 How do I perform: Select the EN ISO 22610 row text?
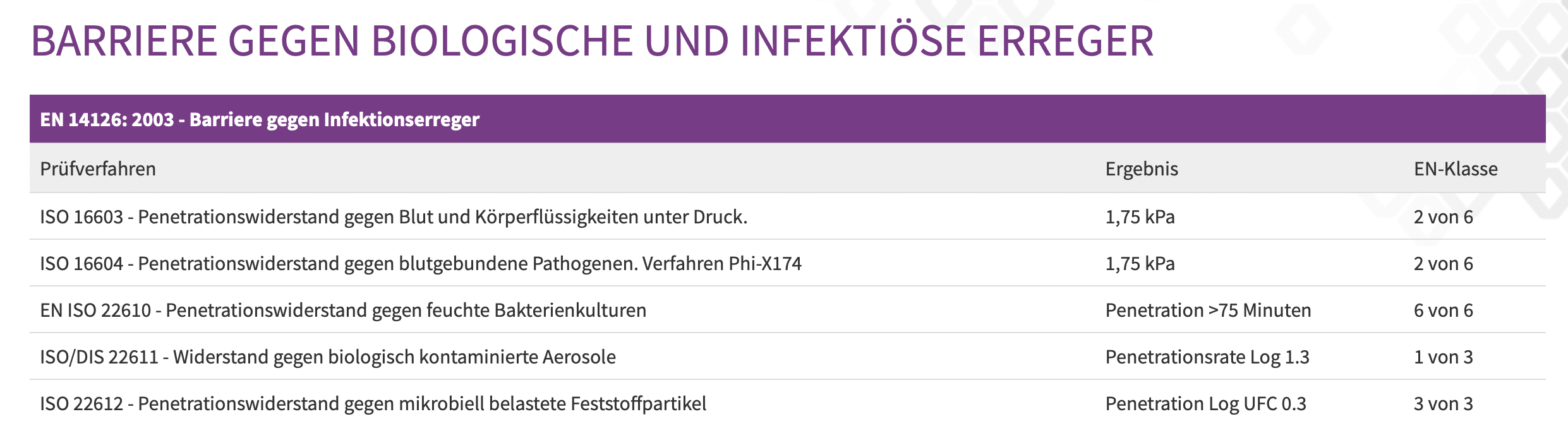pos(343,310)
